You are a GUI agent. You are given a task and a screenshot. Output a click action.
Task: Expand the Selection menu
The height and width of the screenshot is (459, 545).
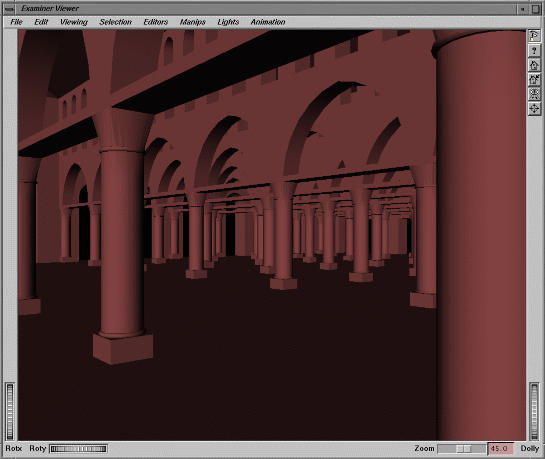[115, 22]
